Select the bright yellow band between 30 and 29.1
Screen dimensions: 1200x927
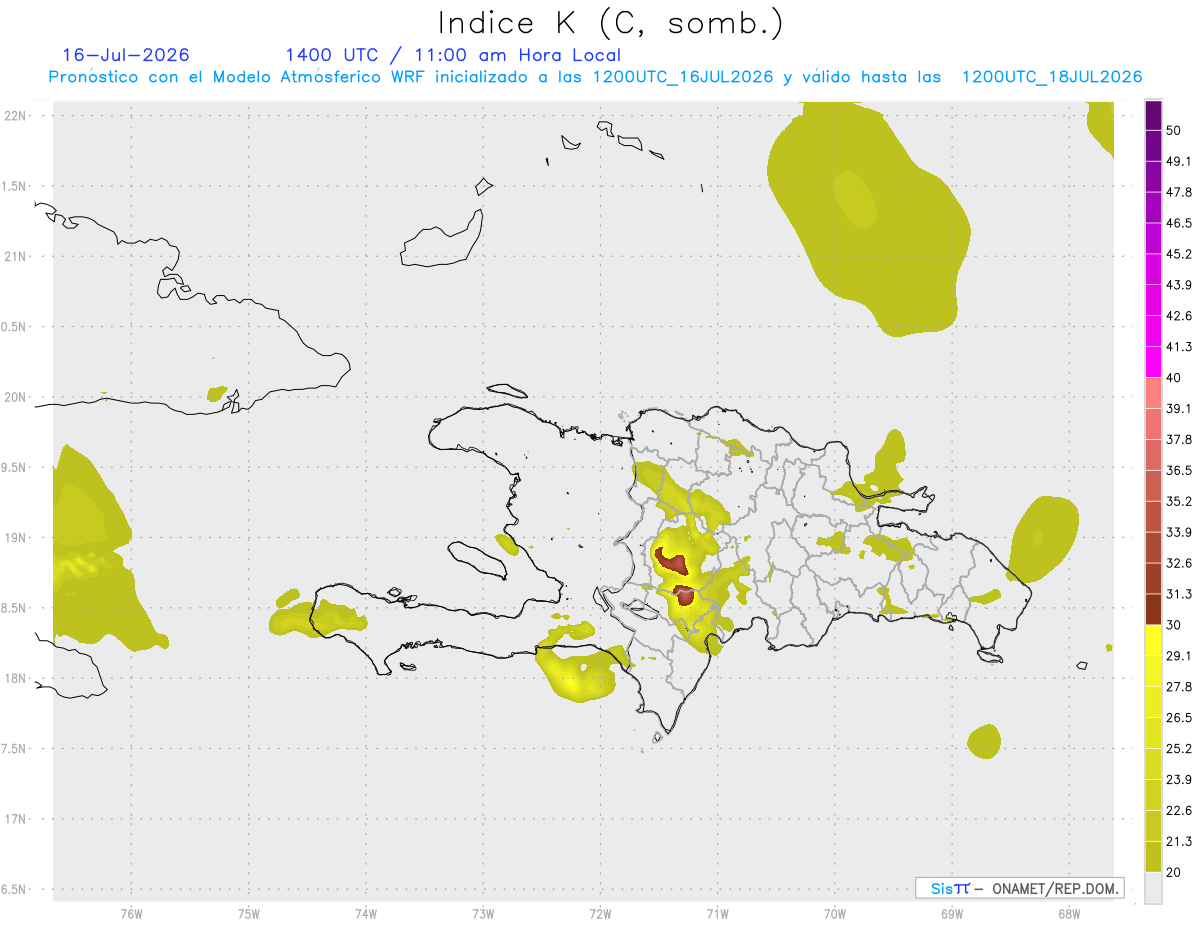click(x=1153, y=640)
